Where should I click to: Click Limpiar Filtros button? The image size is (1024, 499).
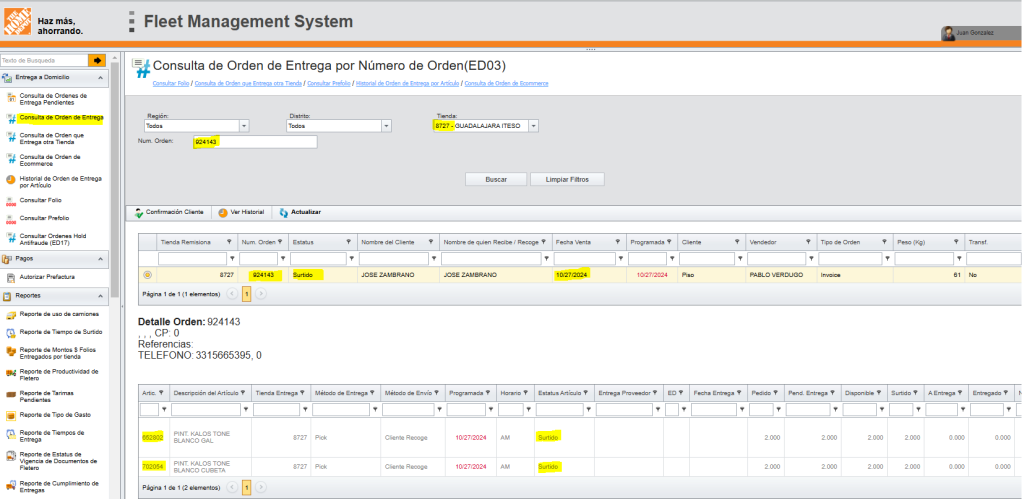(x=568, y=179)
